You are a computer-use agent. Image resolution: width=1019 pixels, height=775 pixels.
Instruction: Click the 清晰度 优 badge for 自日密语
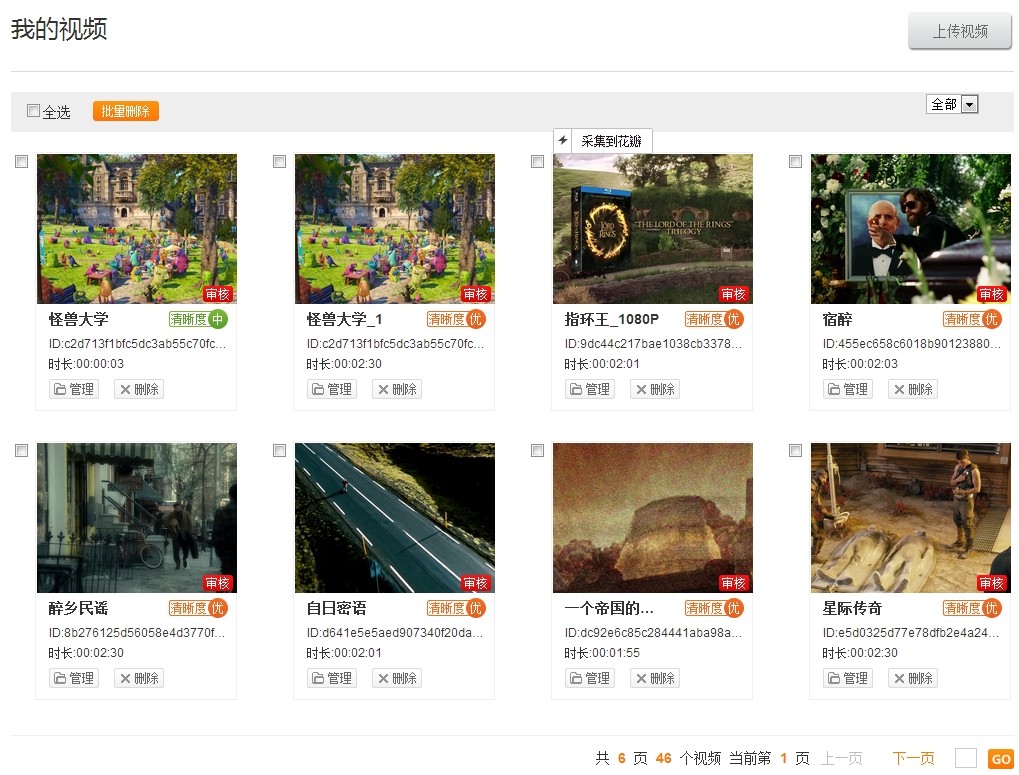point(456,608)
